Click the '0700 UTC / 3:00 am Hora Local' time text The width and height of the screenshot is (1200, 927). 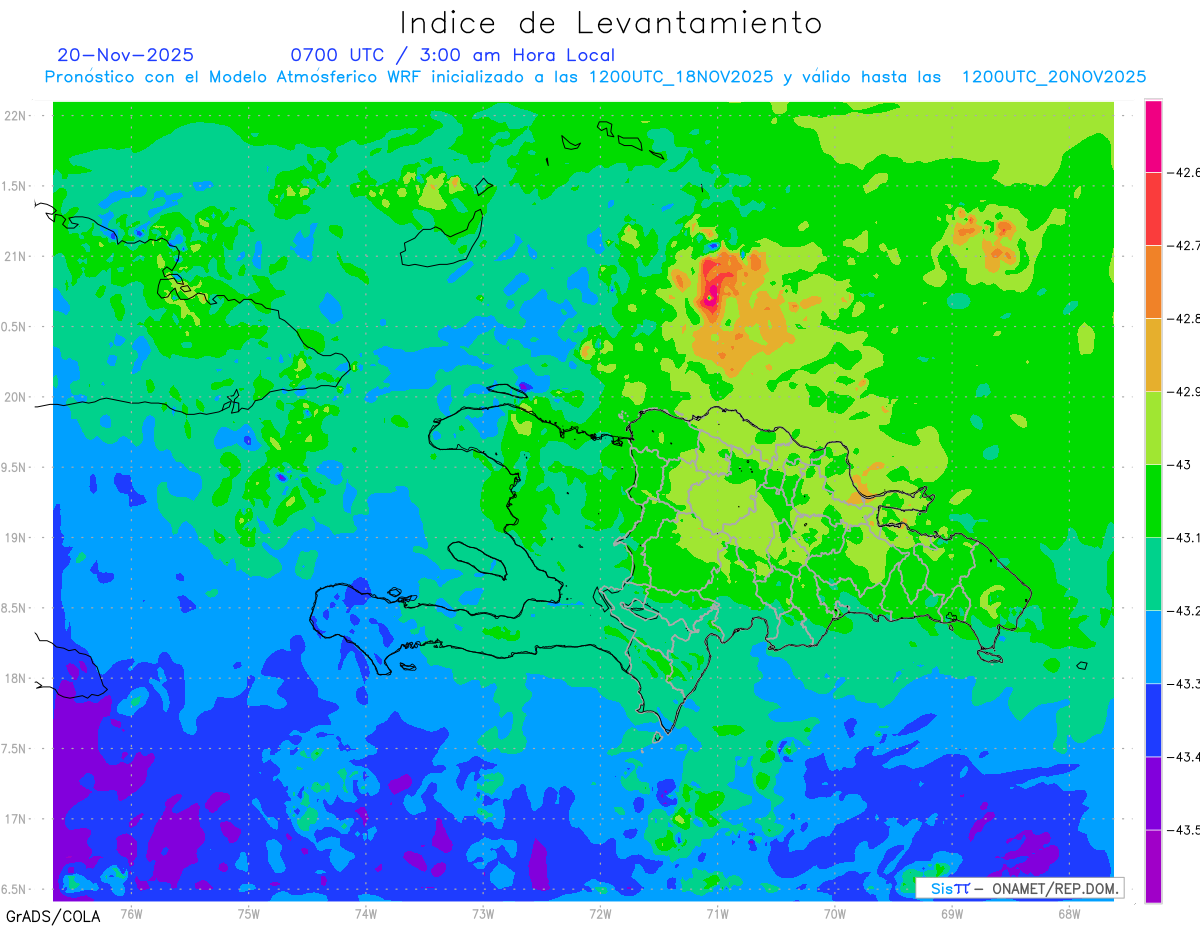tap(453, 55)
